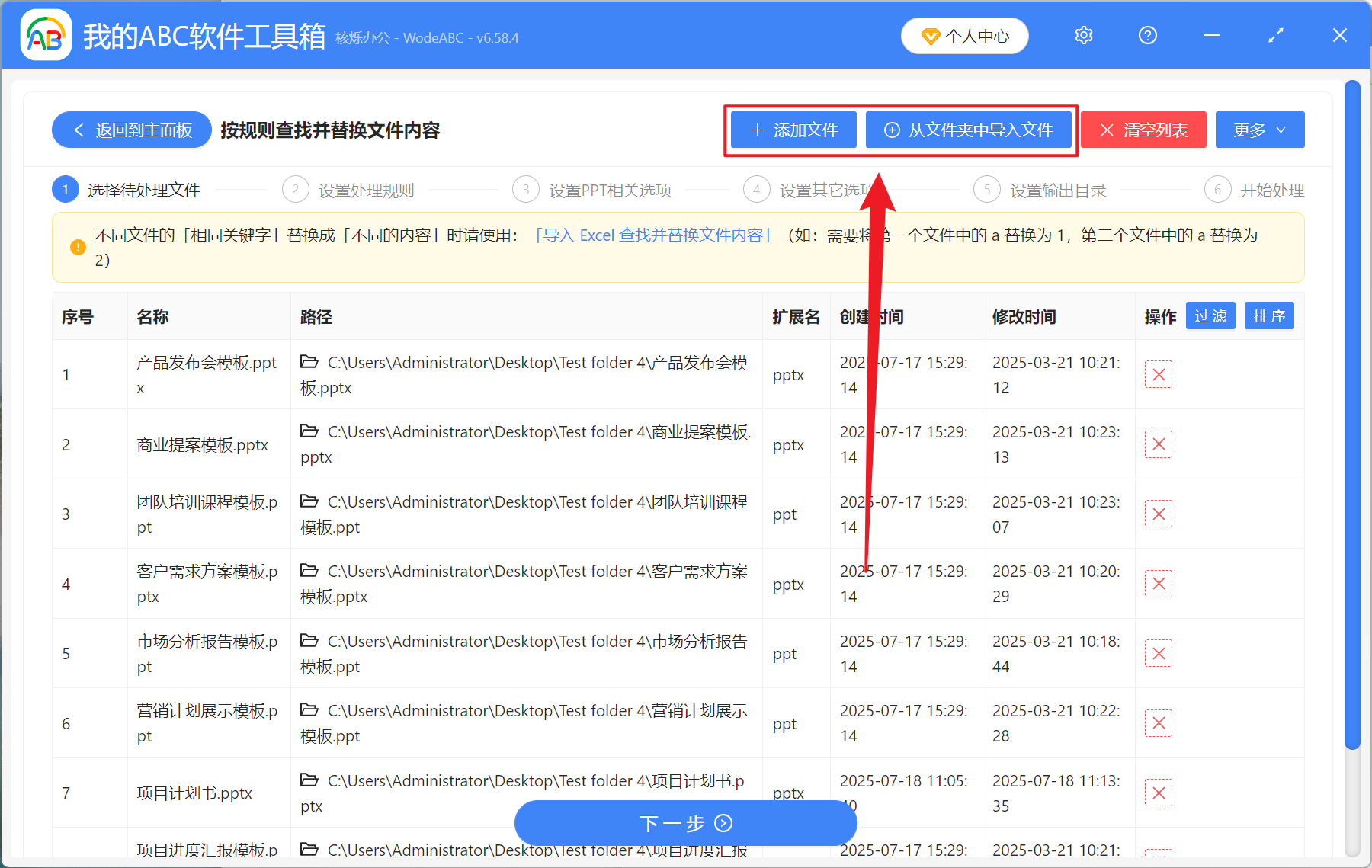Open the 排序 sort option

(x=1268, y=315)
